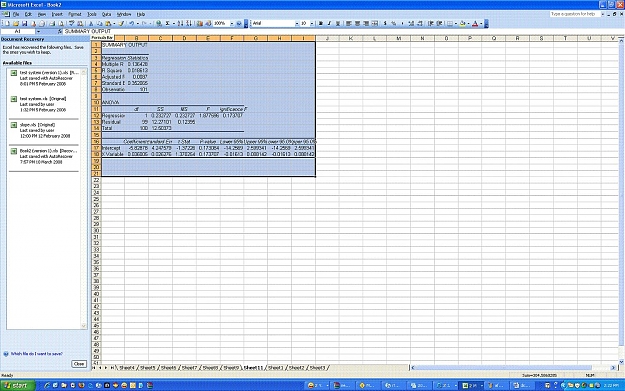Click the 'Type a question for help' box

[x=575, y=14]
